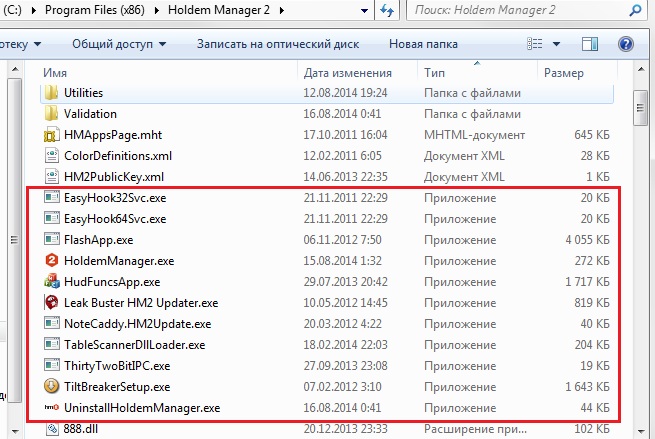Select the NoteCaddy.HM2Update.exe icon
The width and height of the screenshot is (655, 439).
pos(52,323)
